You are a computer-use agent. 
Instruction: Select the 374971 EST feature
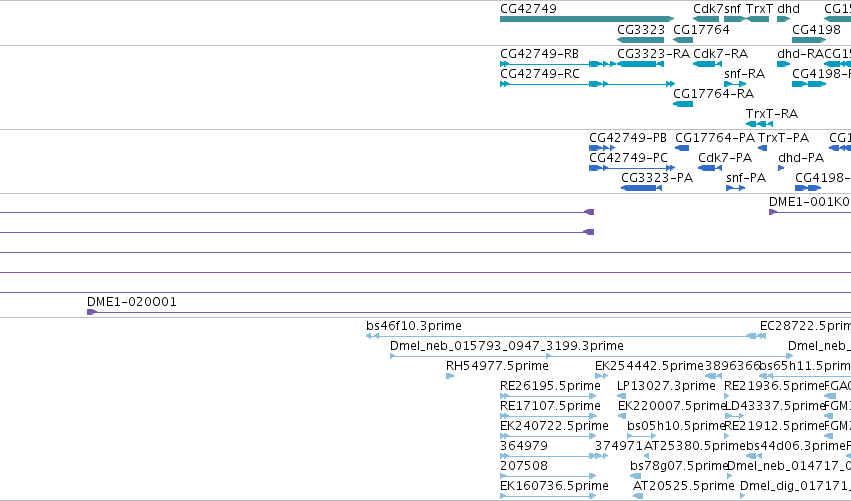pyautogui.click(x=601, y=456)
